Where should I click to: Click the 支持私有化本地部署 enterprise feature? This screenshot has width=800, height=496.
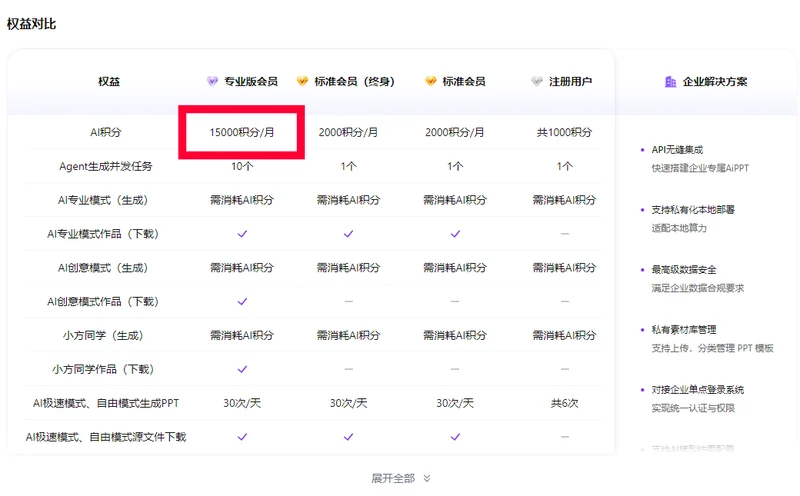tap(693, 210)
